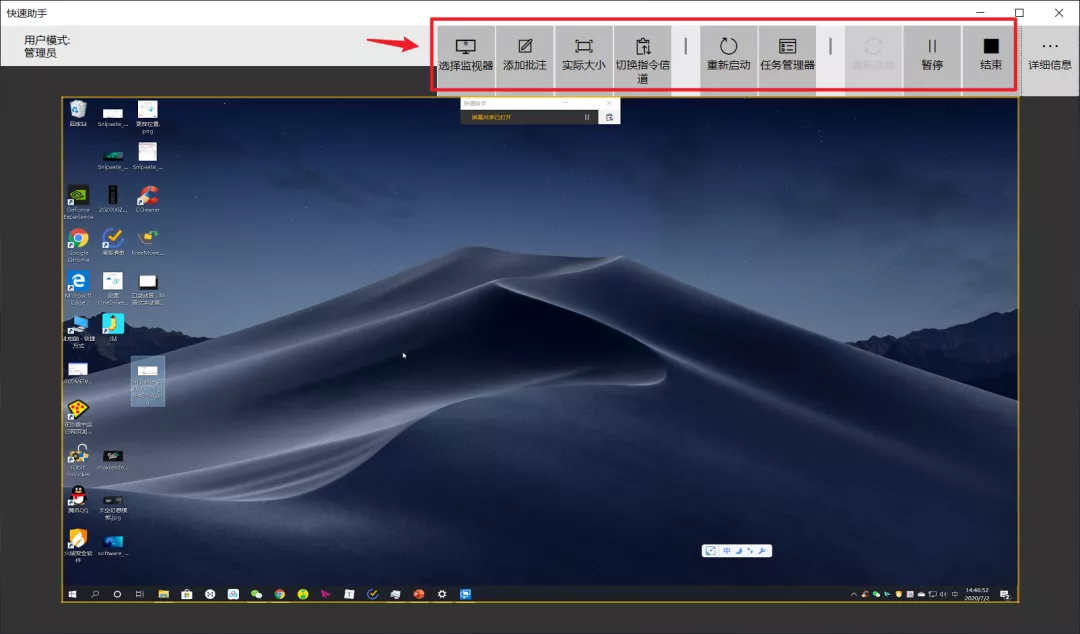Maximize the Quick Assist (快速助手) window
Screen dimensions: 1080x634
click(1019, 12)
